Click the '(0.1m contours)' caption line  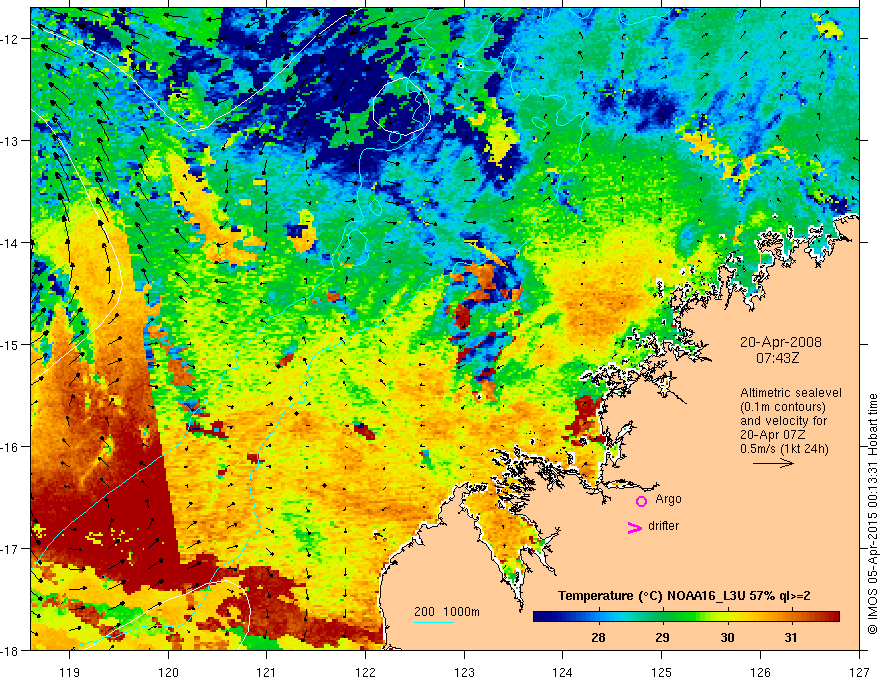[x=783, y=407]
